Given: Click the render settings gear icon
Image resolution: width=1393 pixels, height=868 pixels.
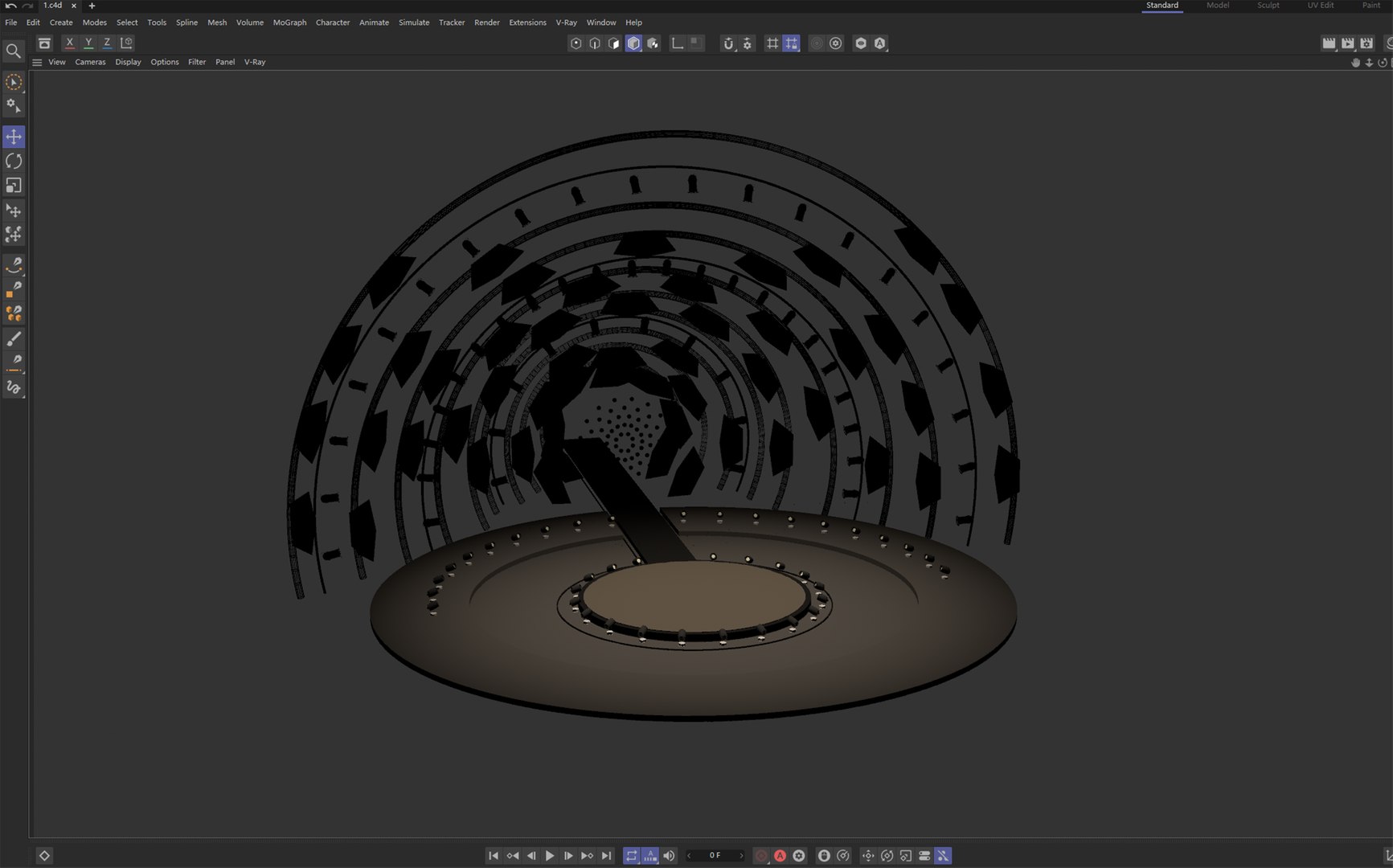Looking at the screenshot, I should point(1366,43).
